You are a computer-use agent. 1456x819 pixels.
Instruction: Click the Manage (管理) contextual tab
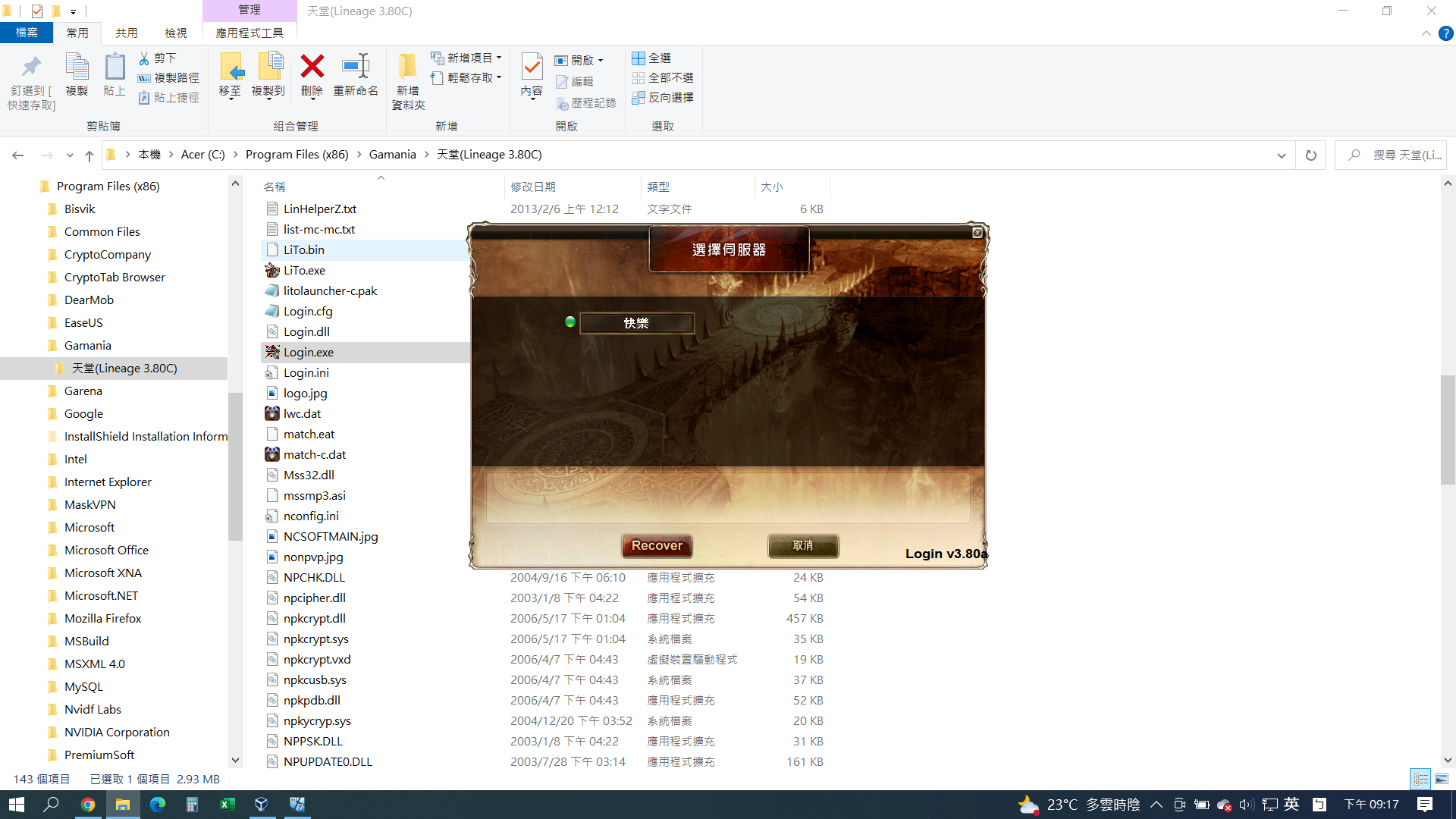[249, 10]
